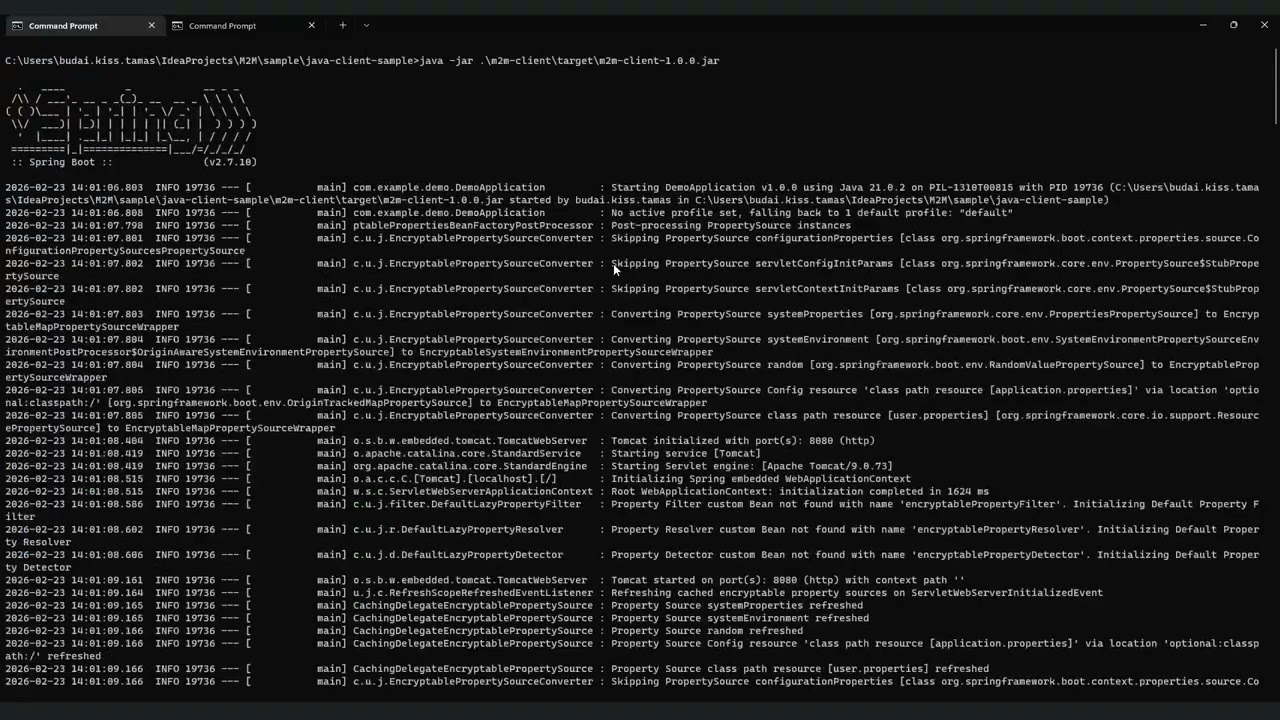This screenshot has height=720, width=1280.
Task: Click 'w.s.c.ServletWebServerApplicationContext' logger name
Action: pyautogui.click(x=473, y=492)
